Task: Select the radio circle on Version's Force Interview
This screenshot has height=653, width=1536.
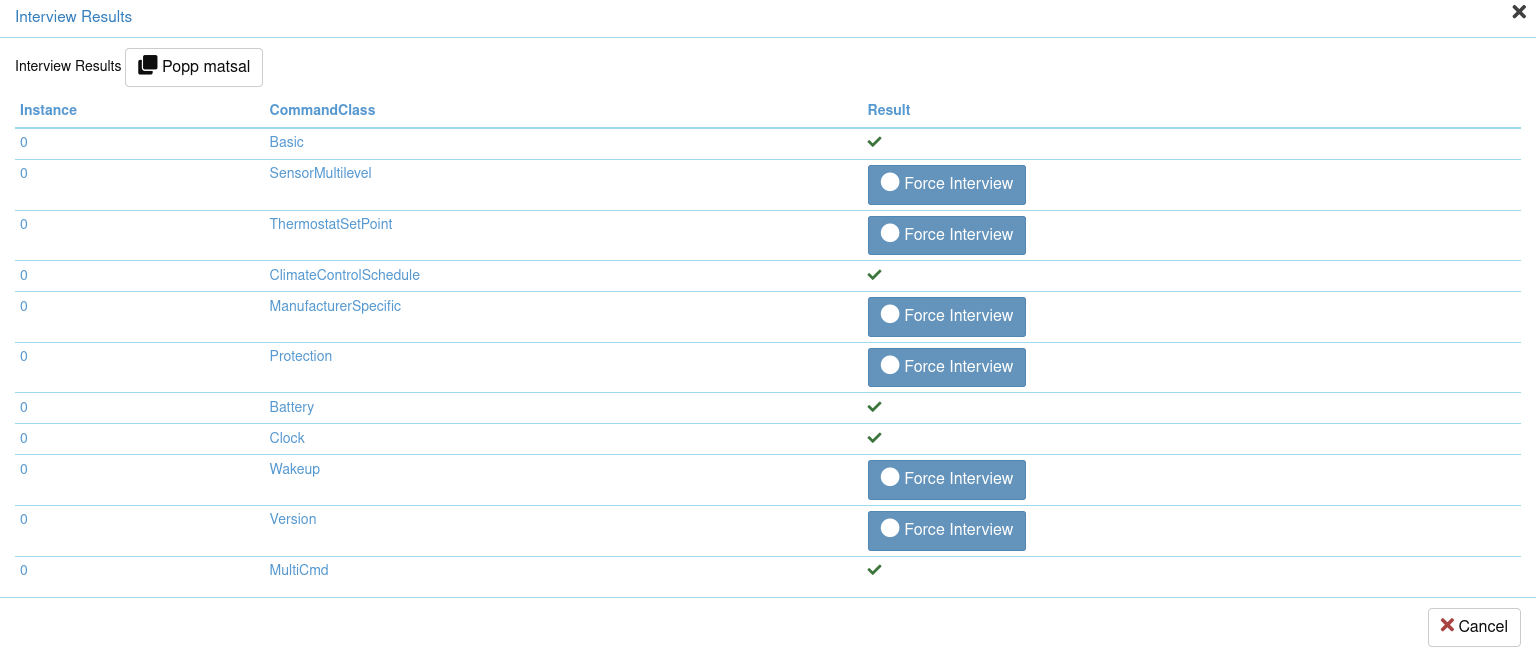Action: [890, 528]
